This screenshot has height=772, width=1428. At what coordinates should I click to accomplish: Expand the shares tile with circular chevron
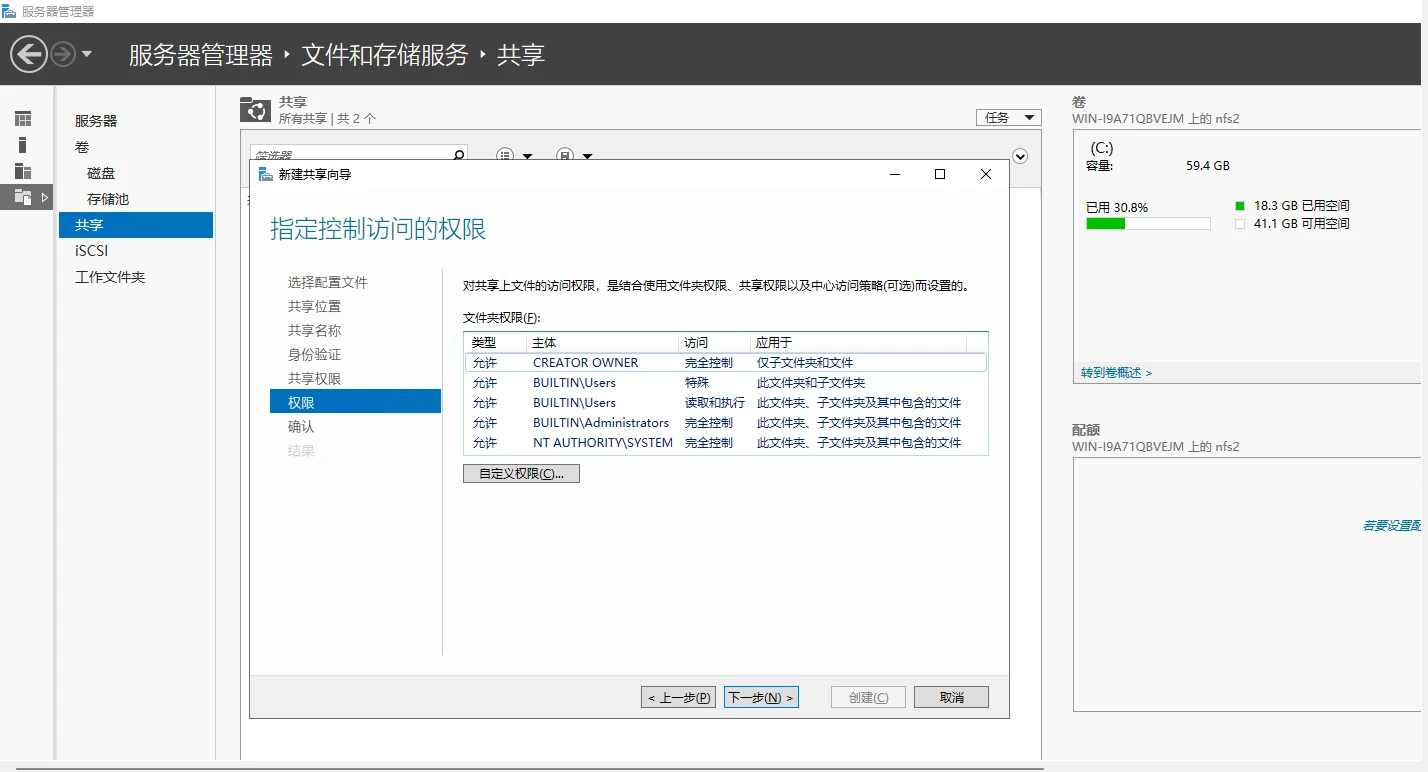[x=1020, y=156]
